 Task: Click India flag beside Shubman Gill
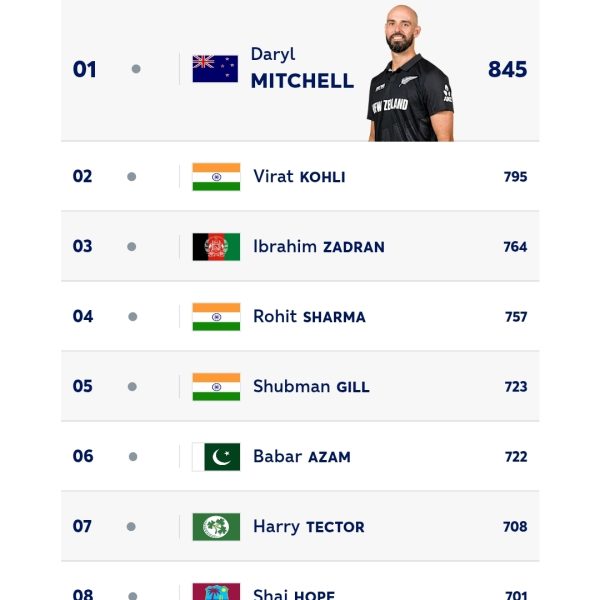[216, 387]
